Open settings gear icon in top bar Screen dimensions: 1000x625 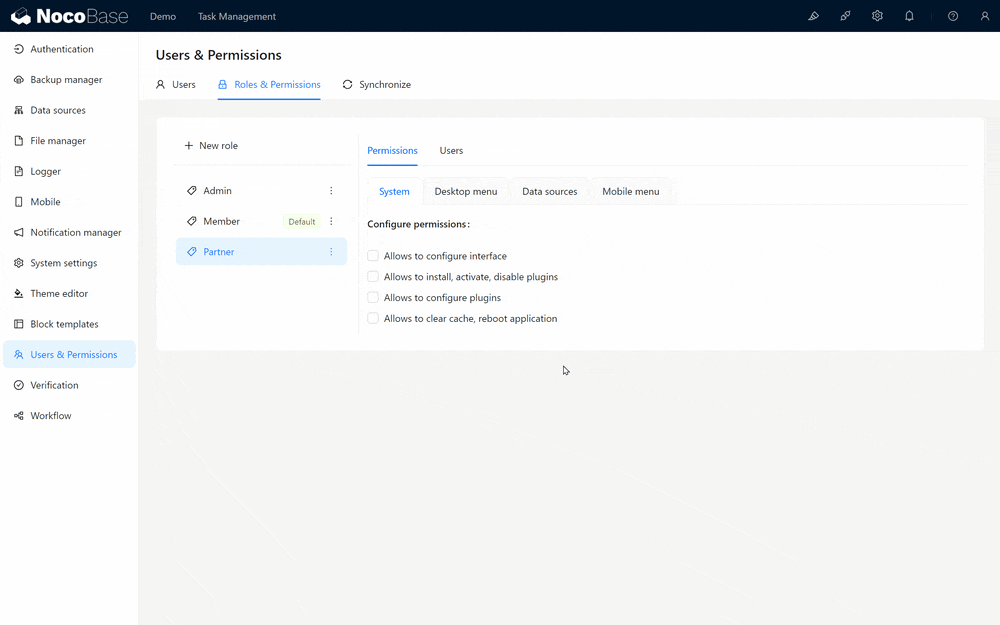pos(877,16)
